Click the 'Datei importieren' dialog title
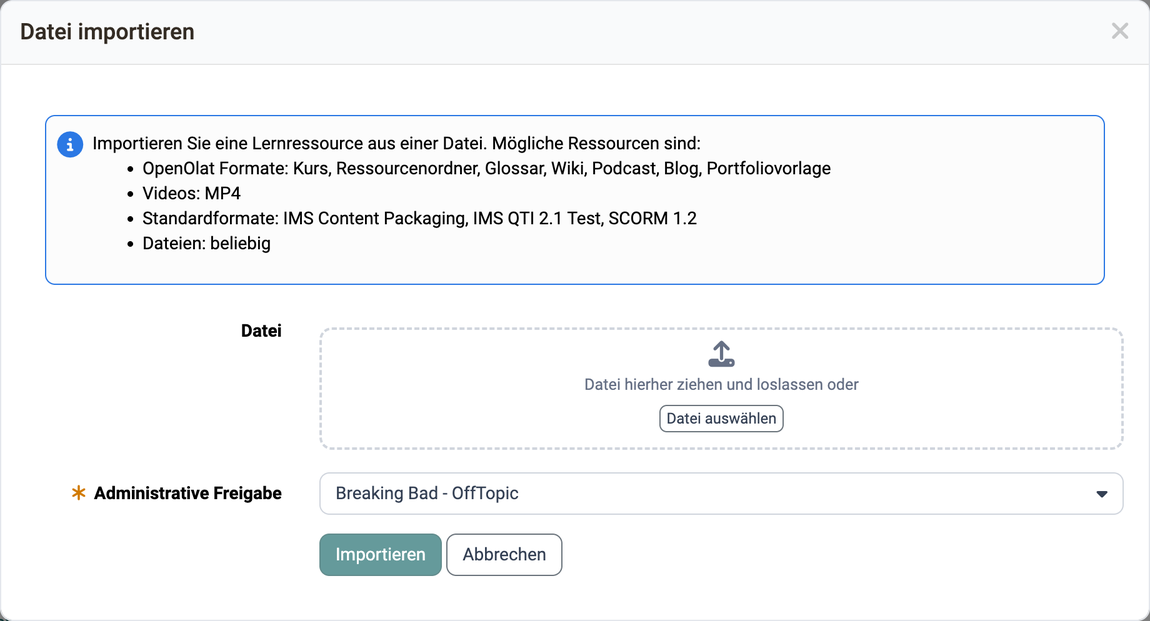Screen dimensions: 1150x621 (x=107, y=32)
